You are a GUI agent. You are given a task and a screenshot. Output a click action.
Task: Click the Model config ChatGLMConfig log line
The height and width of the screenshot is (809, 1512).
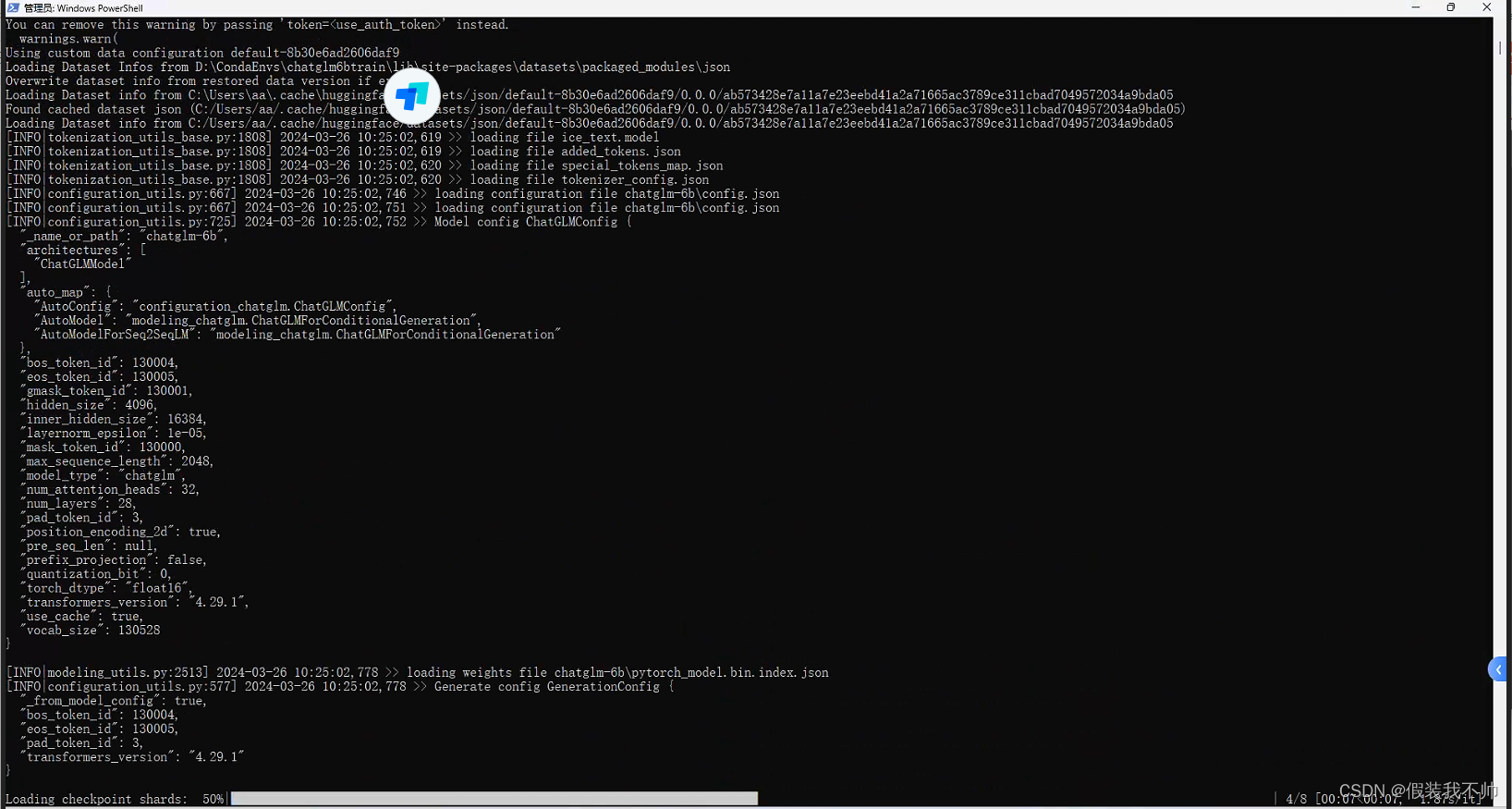click(x=320, y=222)
